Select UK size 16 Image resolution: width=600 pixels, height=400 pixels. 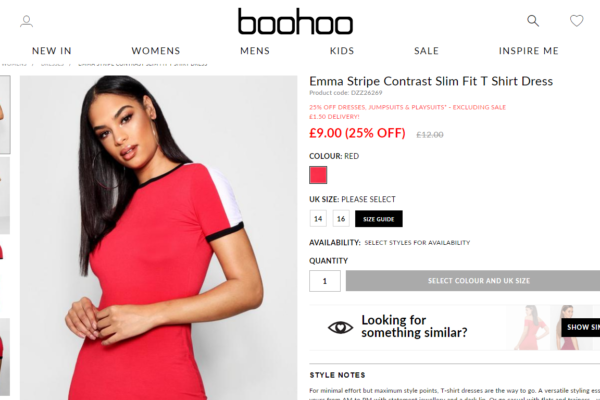tap(341, 219)
